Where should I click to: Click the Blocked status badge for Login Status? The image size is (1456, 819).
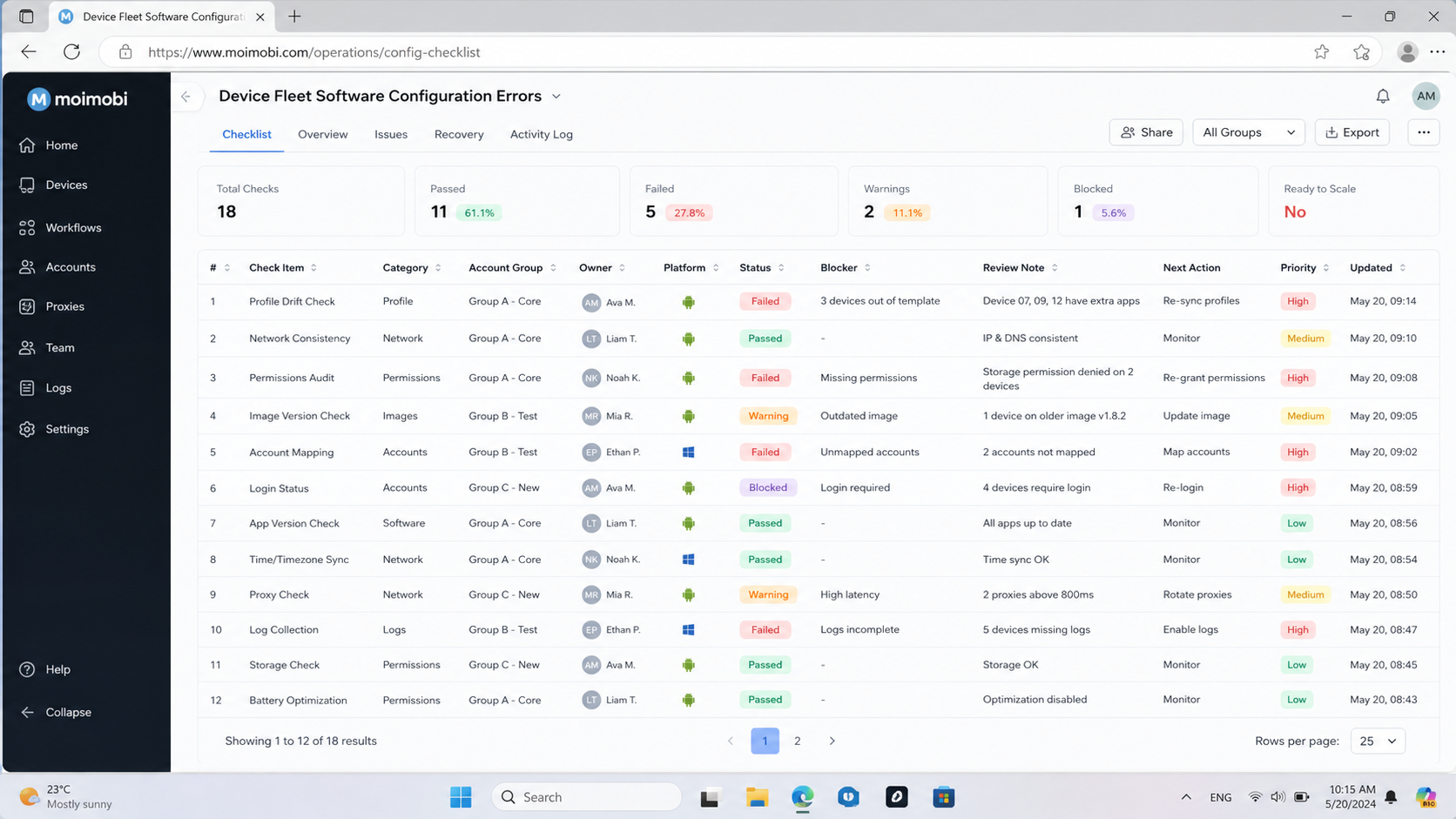pyautogui.click(x=767, y=488)
